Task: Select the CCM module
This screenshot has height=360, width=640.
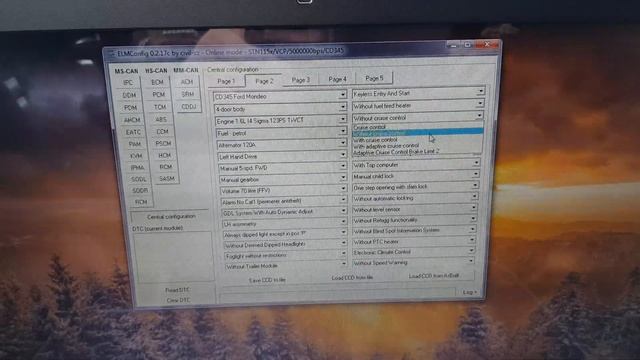Action: [162, 131]
